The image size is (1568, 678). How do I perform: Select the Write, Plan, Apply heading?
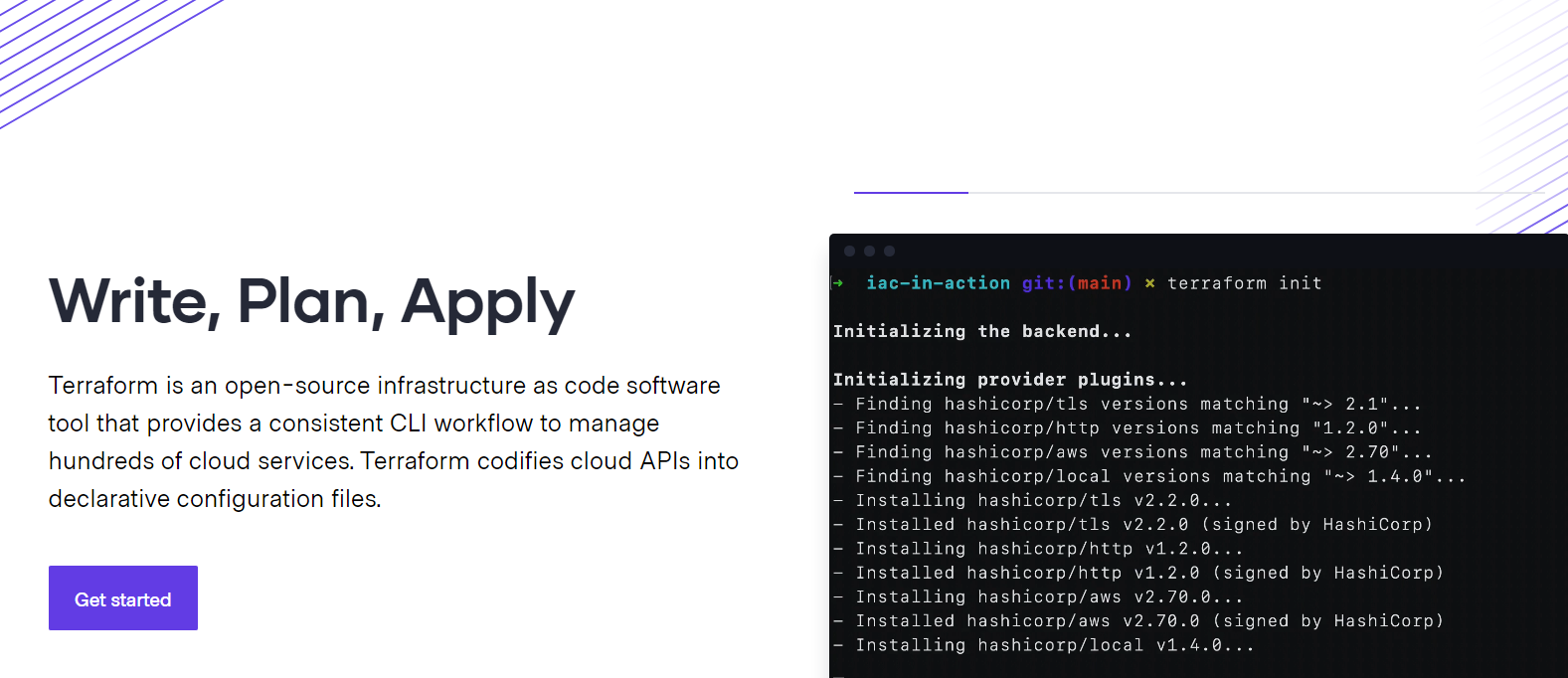tap(311, 302)
